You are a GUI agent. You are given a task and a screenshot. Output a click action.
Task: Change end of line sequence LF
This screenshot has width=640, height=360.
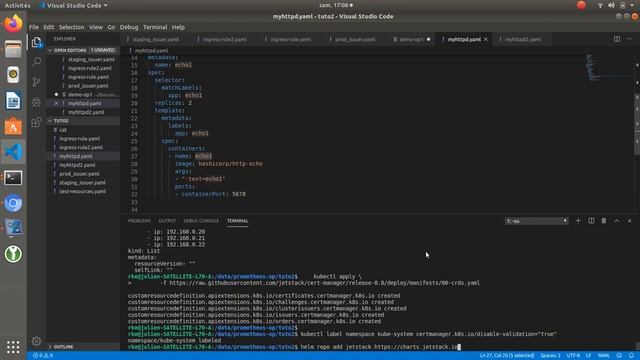pyautogui.click(x=589, y=356)
